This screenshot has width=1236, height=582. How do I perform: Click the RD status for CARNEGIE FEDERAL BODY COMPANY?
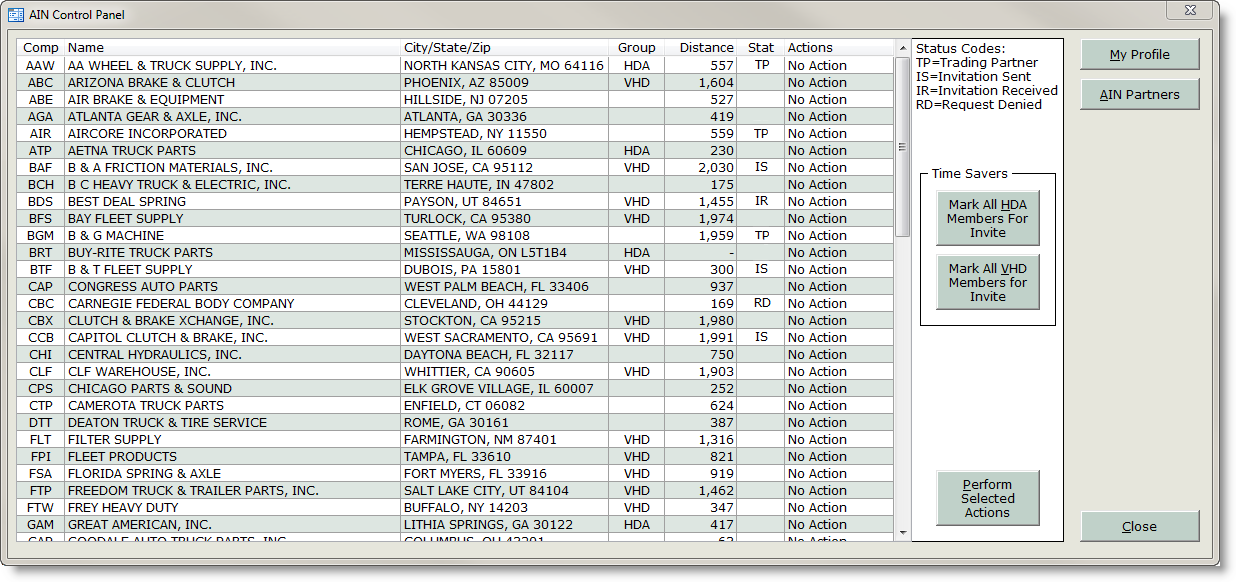point(761,303)
